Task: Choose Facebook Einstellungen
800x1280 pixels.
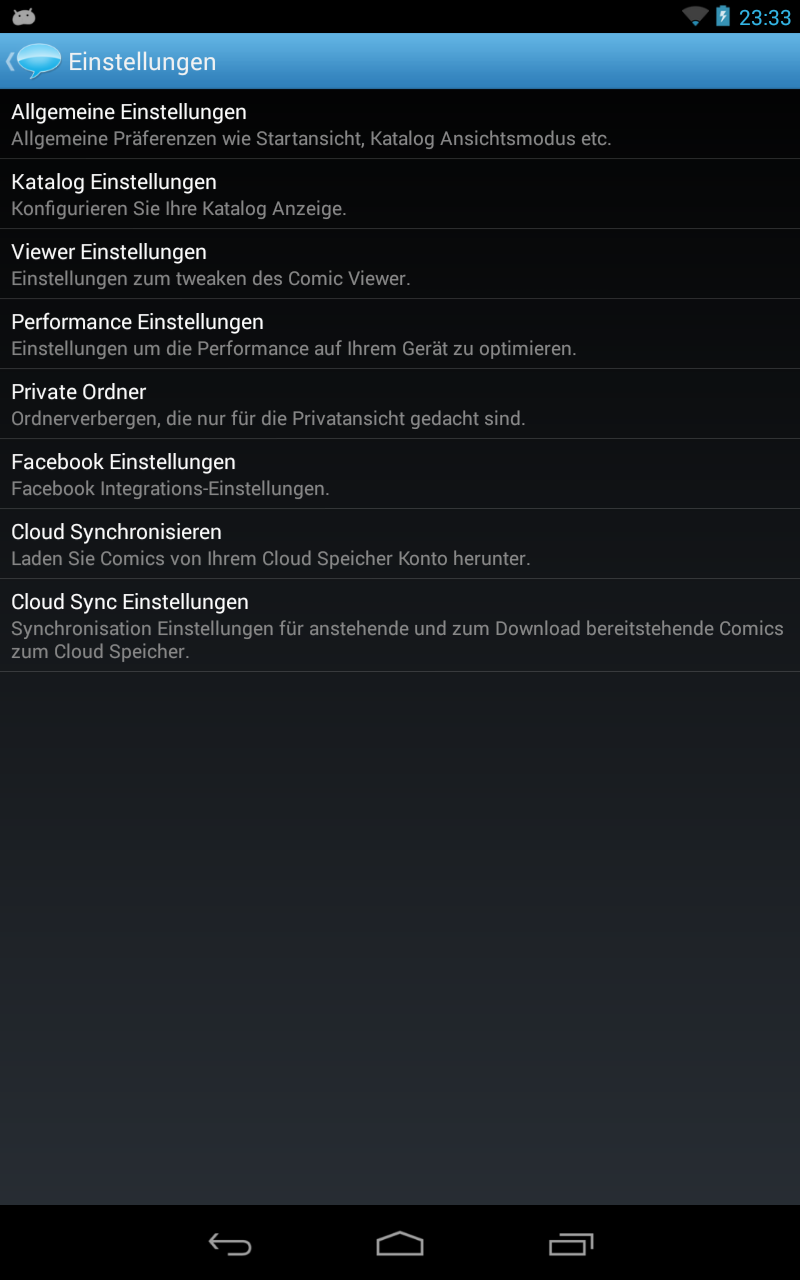Action: (x=400, y=474)
